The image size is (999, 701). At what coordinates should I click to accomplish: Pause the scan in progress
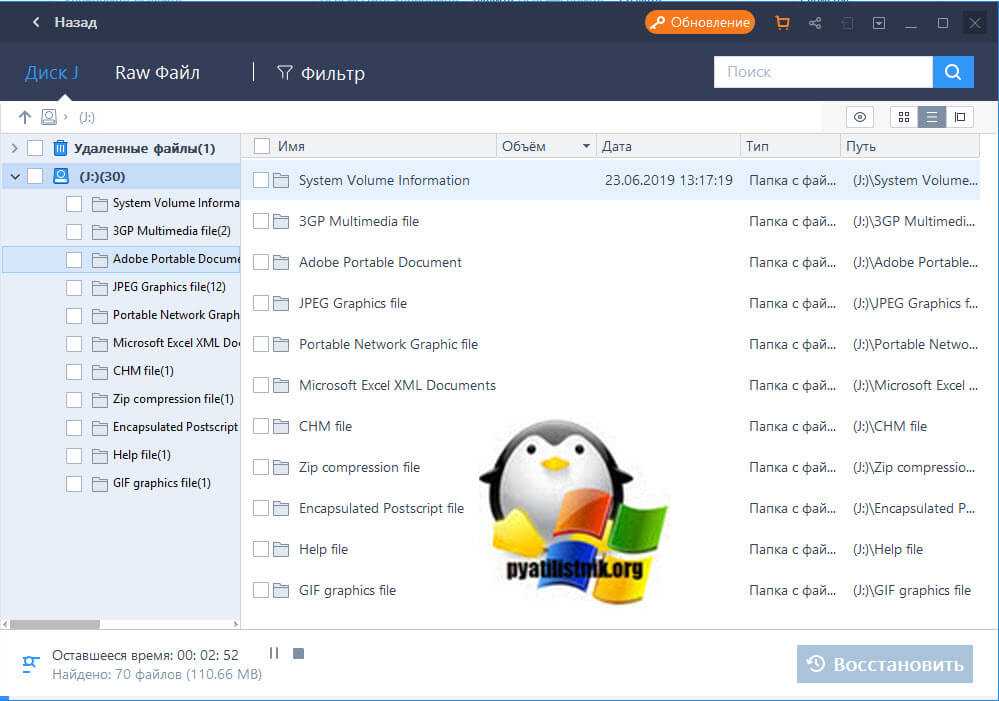[274, 653]
